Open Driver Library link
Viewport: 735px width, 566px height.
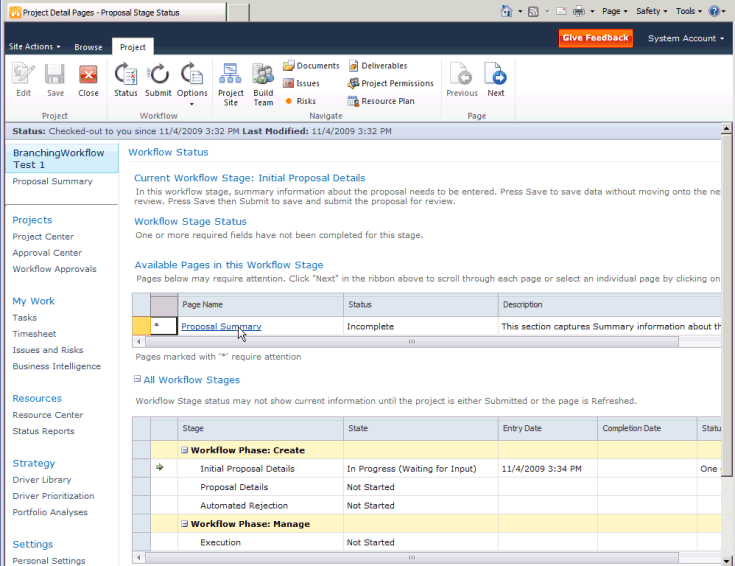click(42, 480)
